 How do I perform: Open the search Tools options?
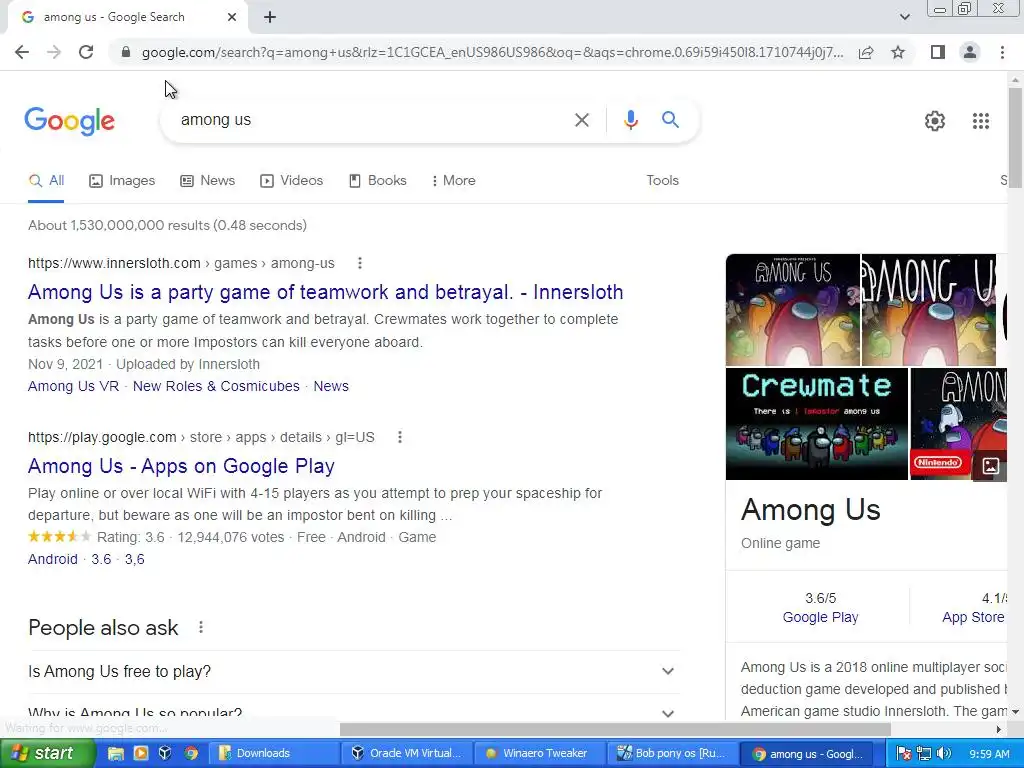(662, 181)
